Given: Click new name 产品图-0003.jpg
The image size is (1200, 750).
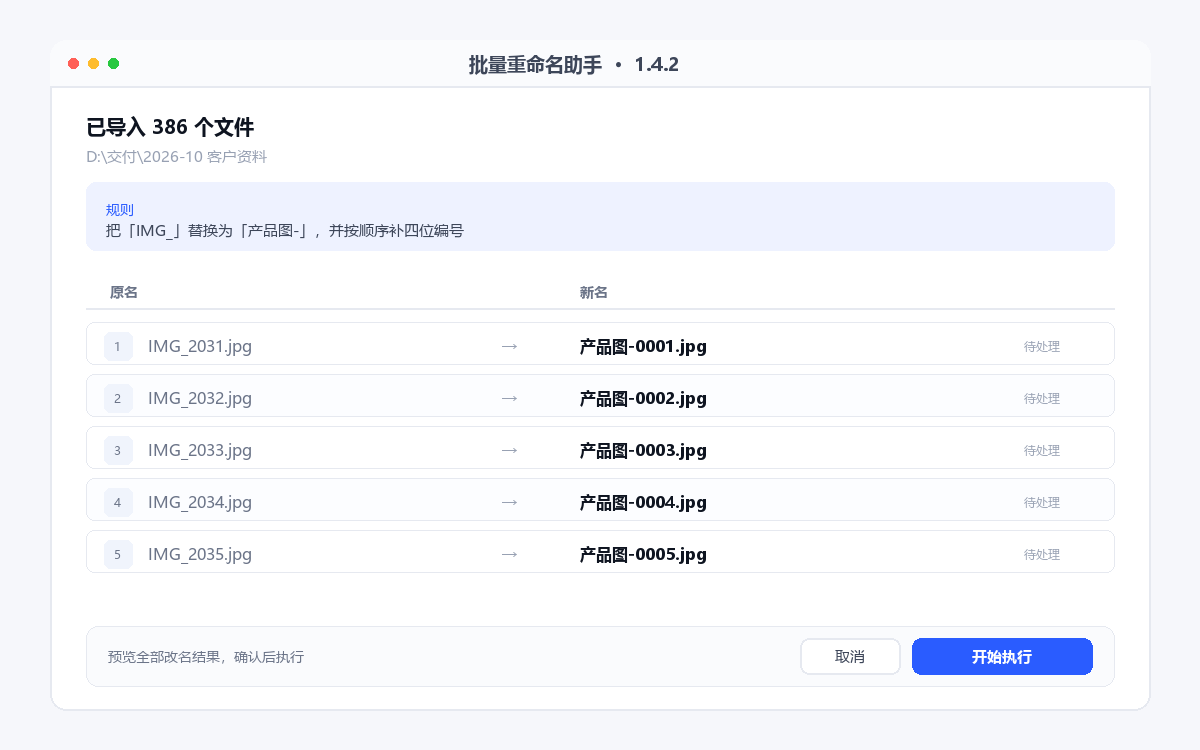Looking at the screenshot, I should tap(643, 451).
